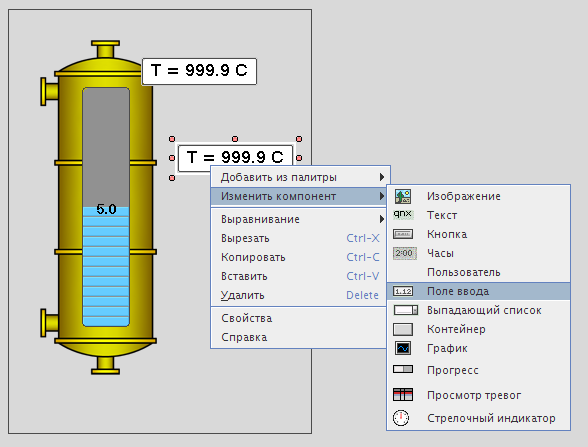Expand the Выравнивание submenu arrow
Viewport: 588px width, 447px height.
coord(381,219)
